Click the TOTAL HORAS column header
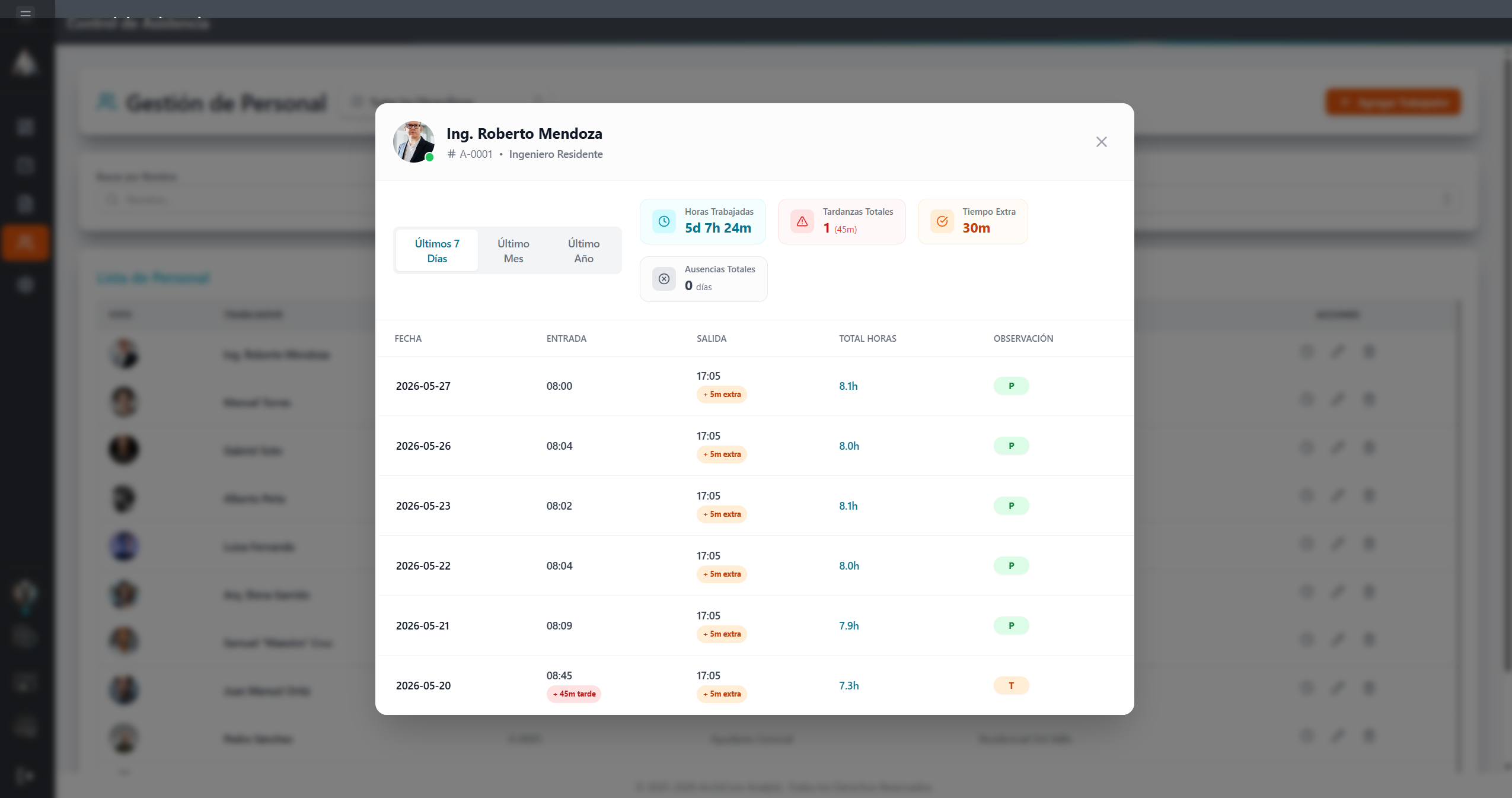This screenshot has height=798, width=1512. [867, 338]
